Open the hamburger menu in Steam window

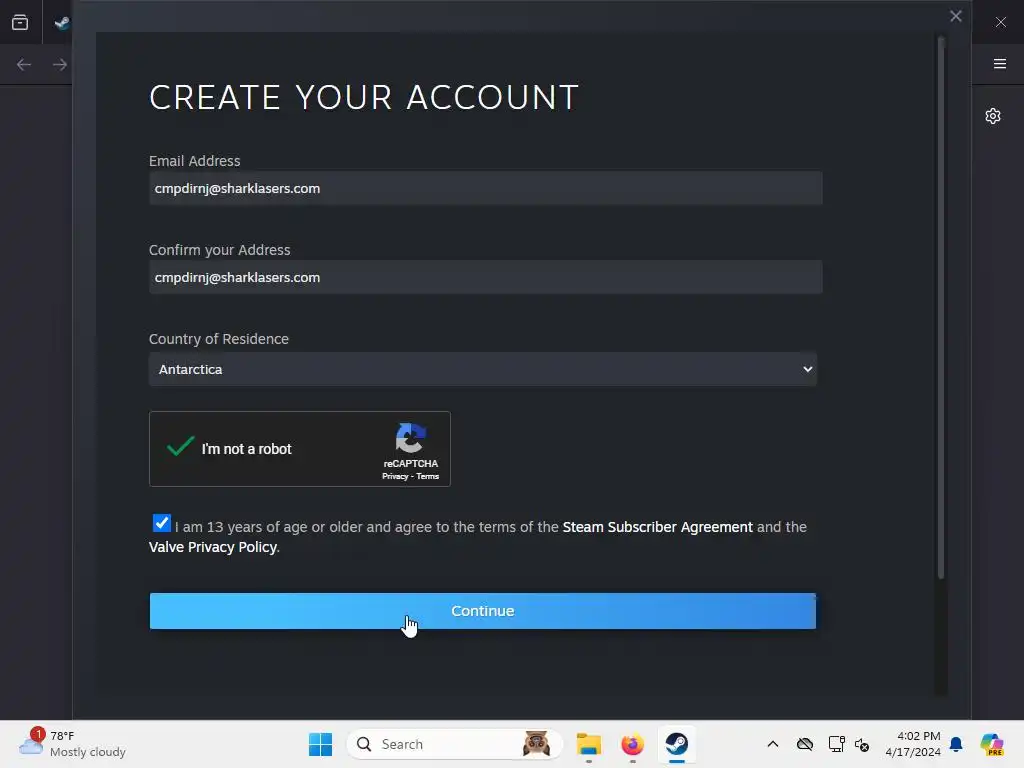(x=1000, y=64)
